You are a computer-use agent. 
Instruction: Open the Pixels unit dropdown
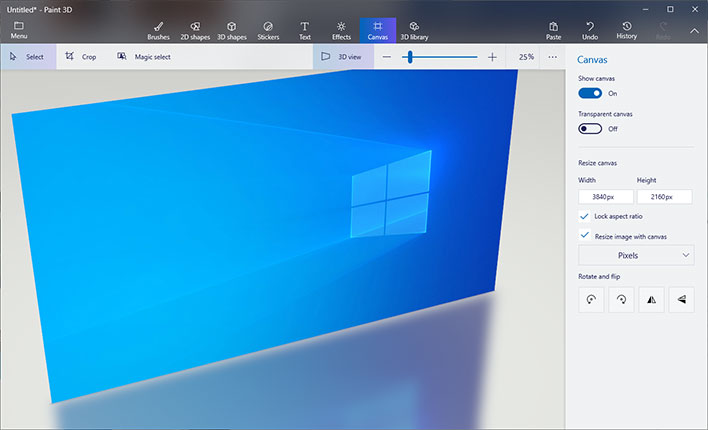pyautogui.click(x=636, y=255)
